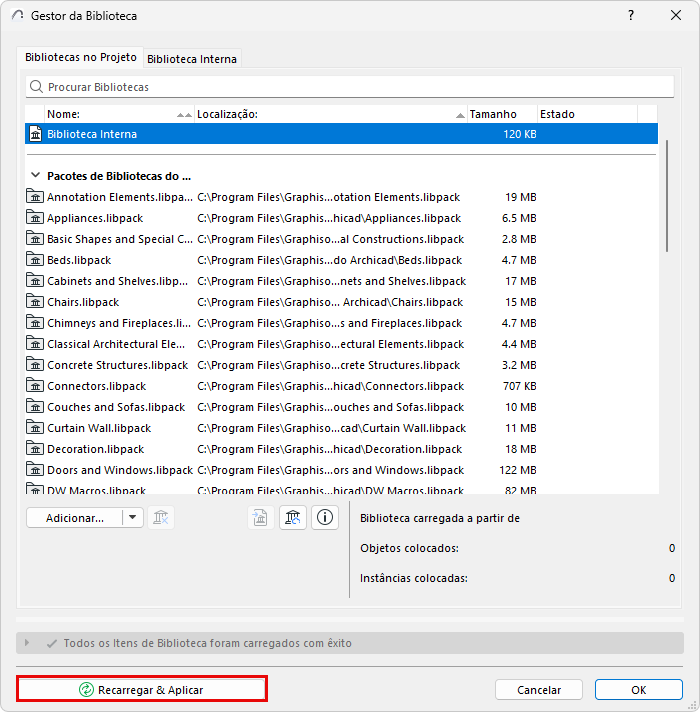Viewport: 700px width, 712px height.
Task: Open the Adicionar dropdown arrow
Action: point(133,517)
